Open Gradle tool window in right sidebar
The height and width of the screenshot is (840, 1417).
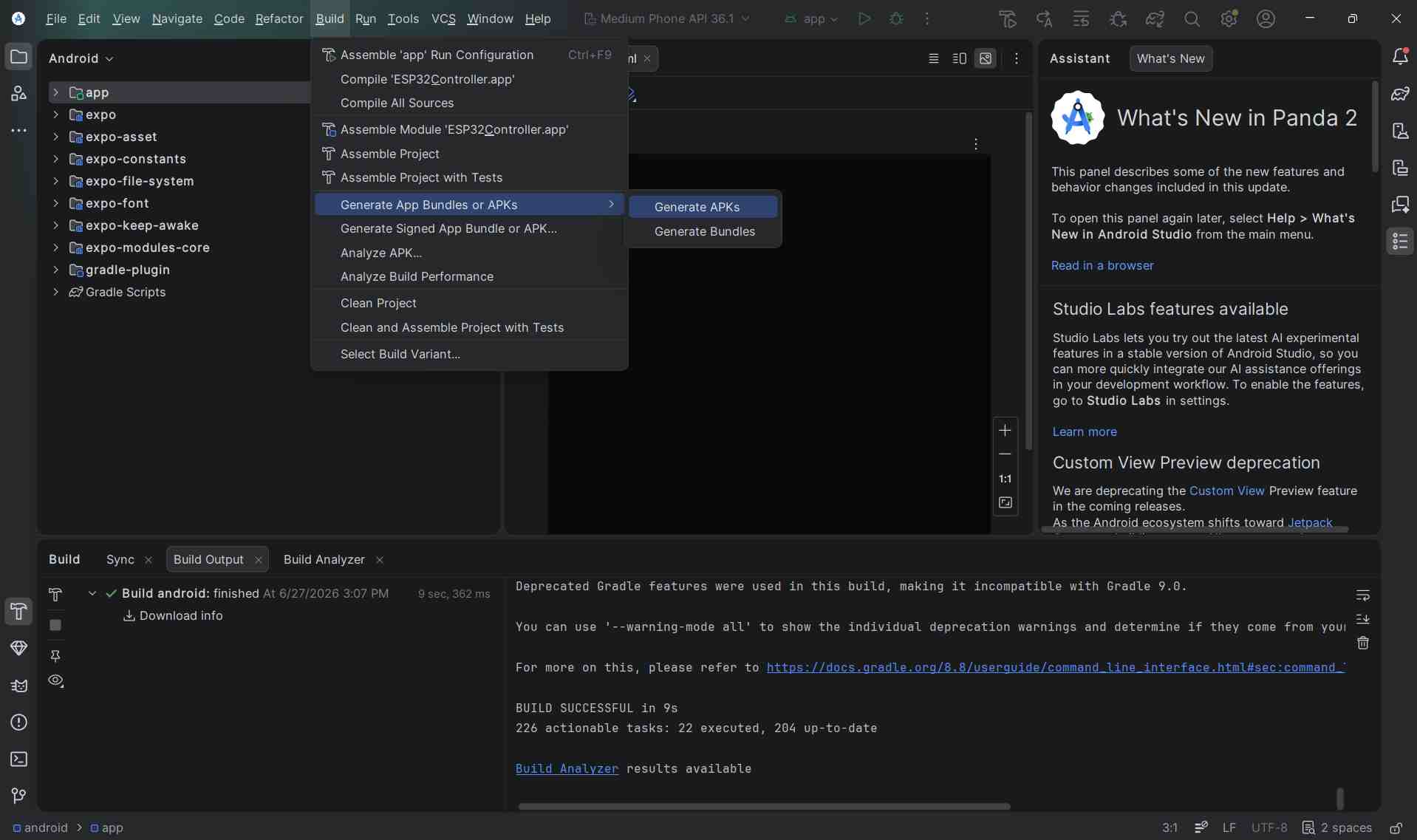click(1400, 94)
